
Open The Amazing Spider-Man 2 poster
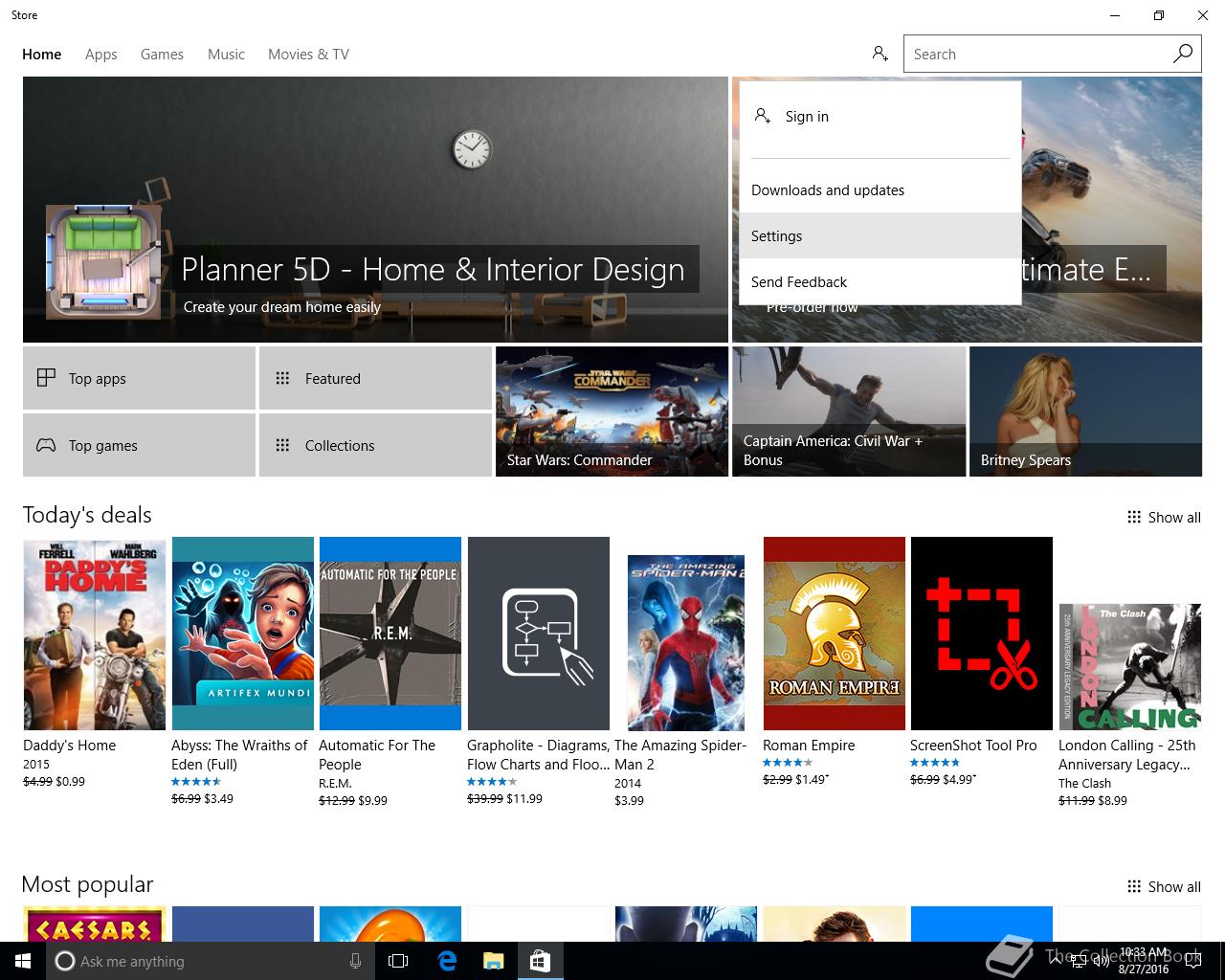point(686,642)
